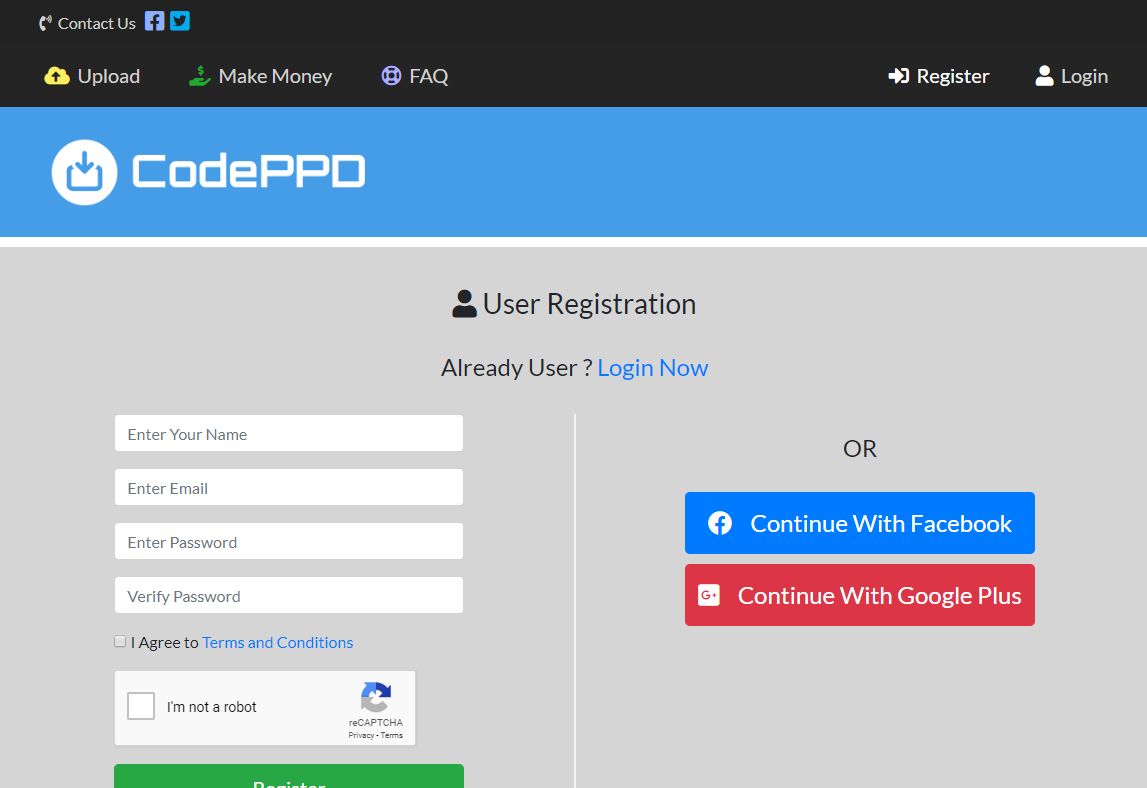Click the reCAPTCHA logo icon
The width and height of the screenshot is (1147, 788).
[375, 697]
